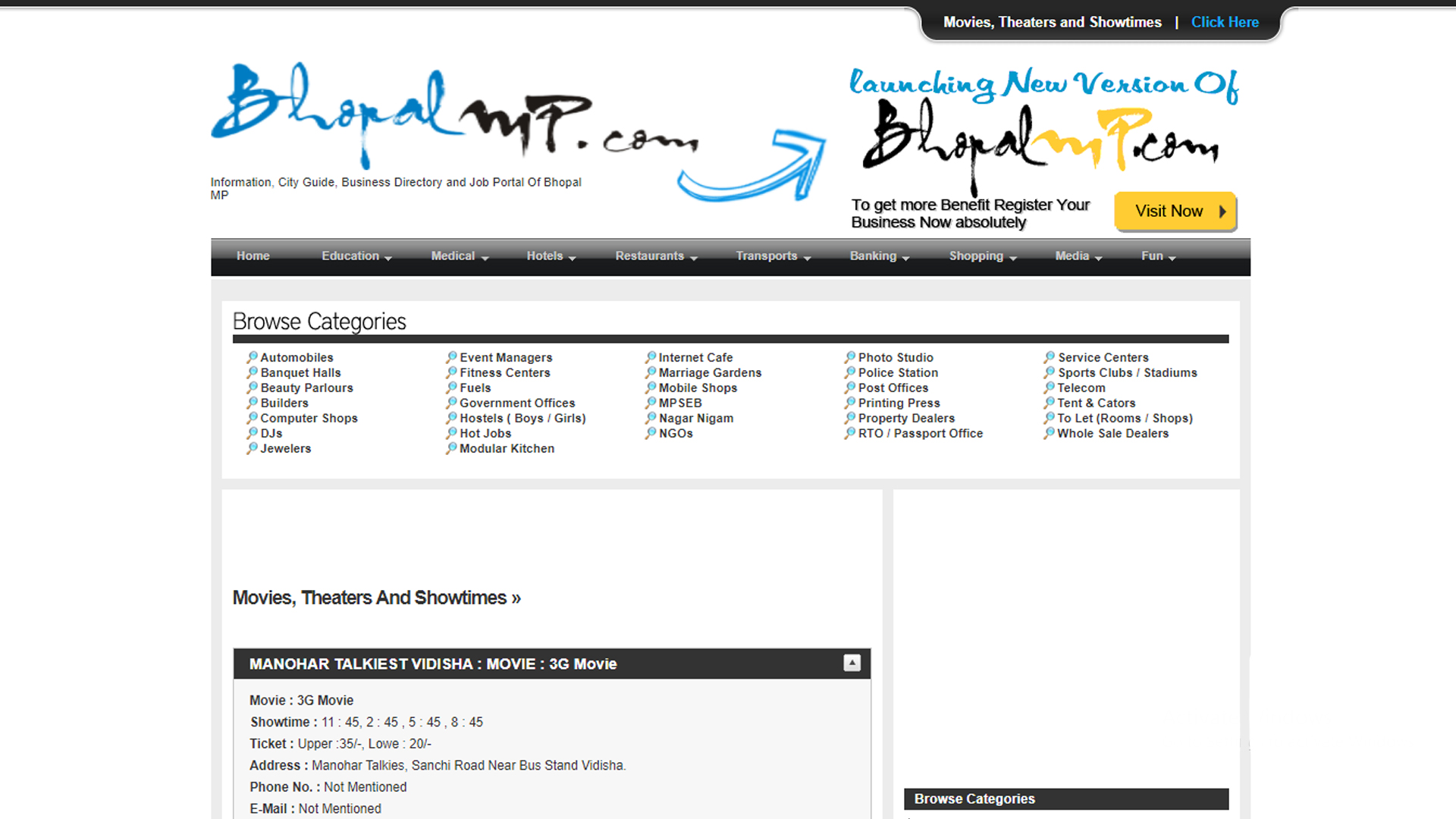
Task: Click the magnifier icon beside Jewelers
Action: 252,448
